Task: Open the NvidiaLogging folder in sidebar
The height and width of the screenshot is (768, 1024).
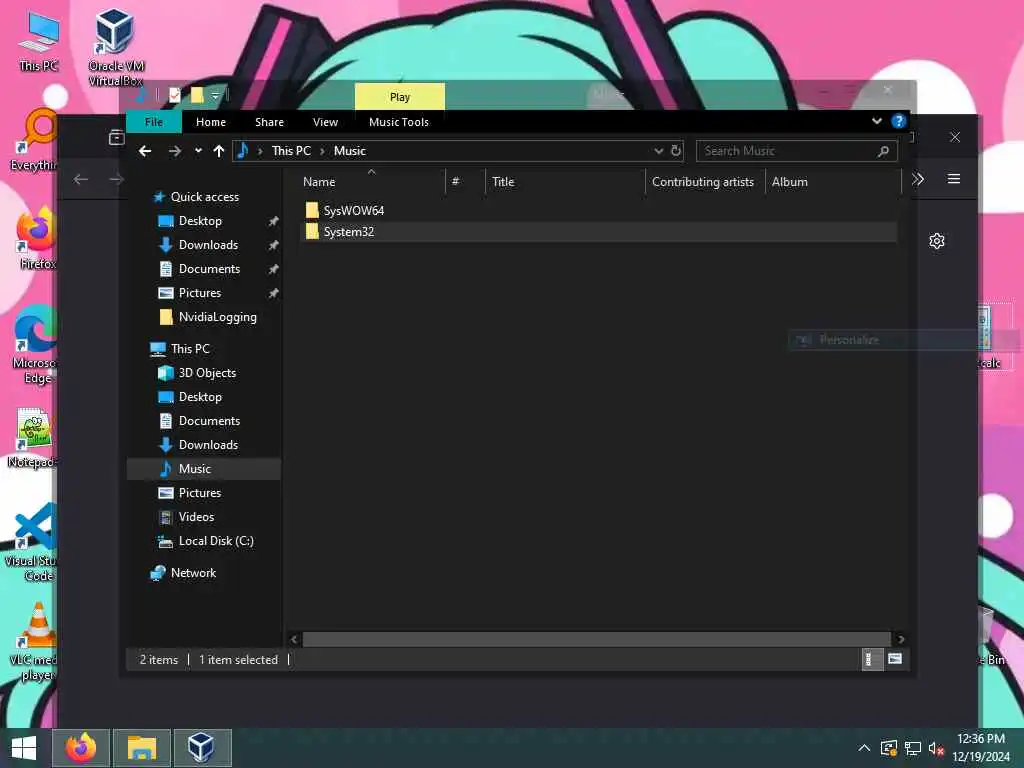Action: pyautogui.click(x=217, y=317)
